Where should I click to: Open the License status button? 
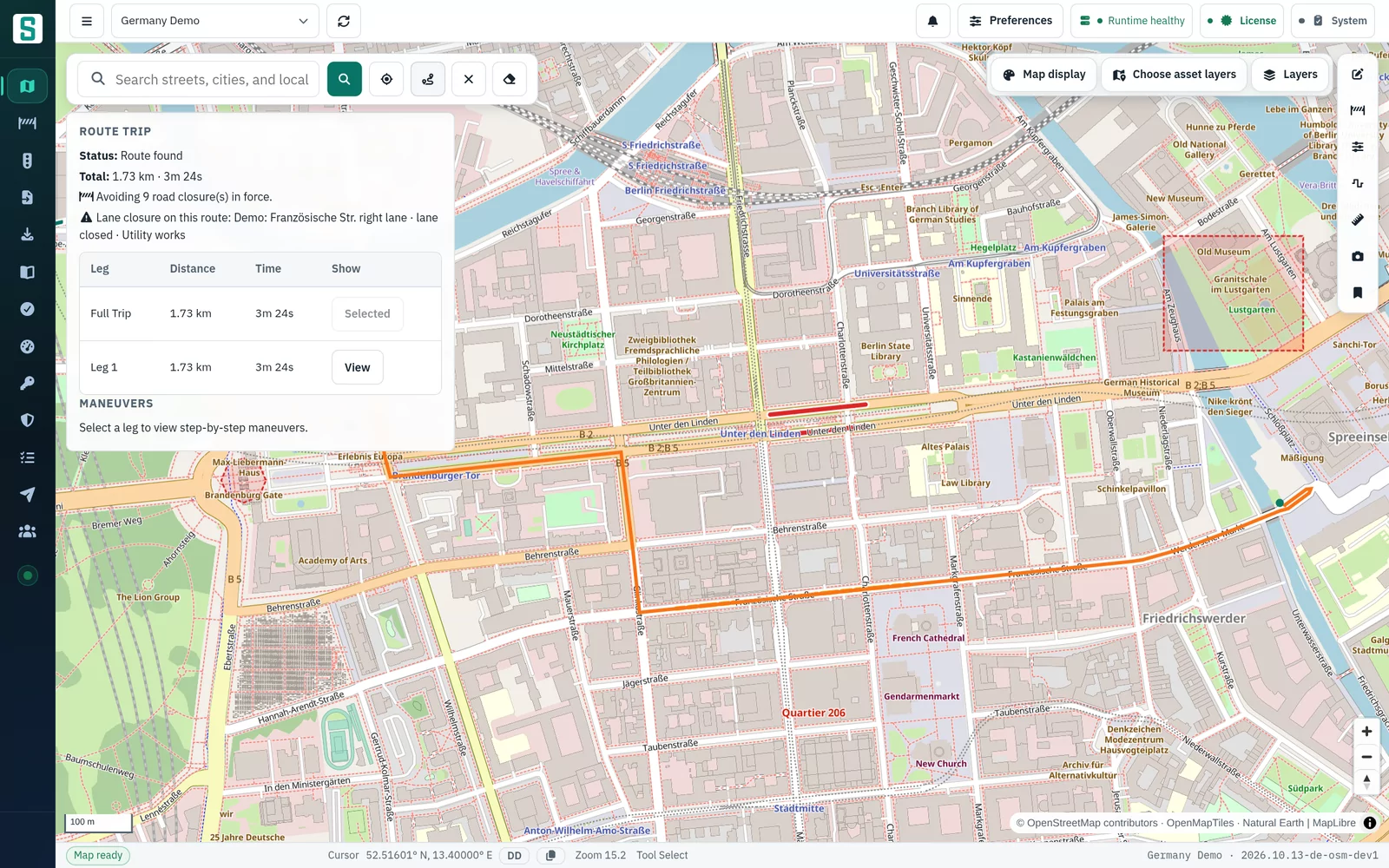[x=1242, y=21]
